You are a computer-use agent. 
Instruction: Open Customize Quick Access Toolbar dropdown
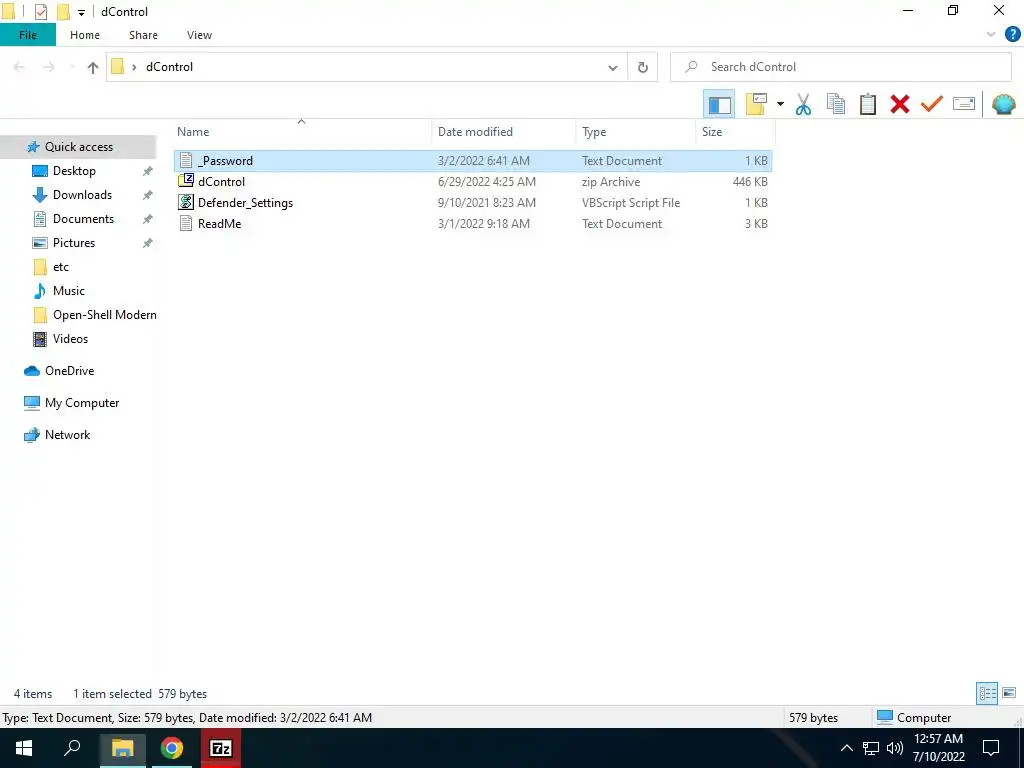tap(81, 12)
